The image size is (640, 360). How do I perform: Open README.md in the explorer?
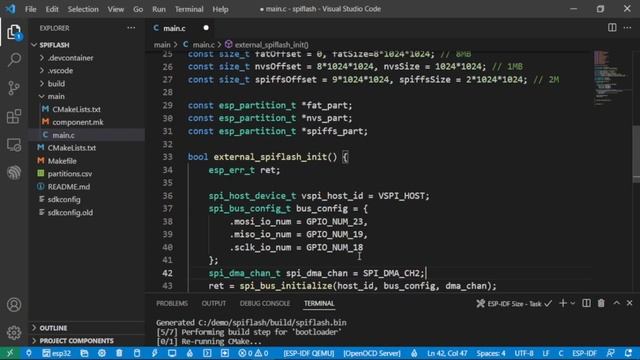pos(87,187)
